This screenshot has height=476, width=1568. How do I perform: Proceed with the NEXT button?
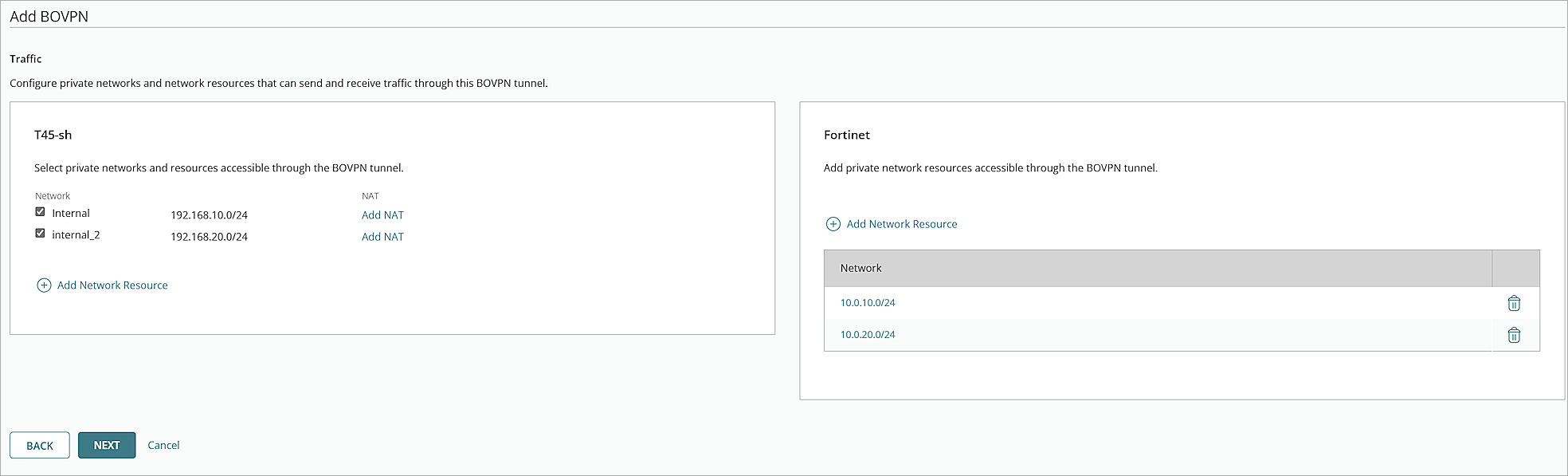107,446
